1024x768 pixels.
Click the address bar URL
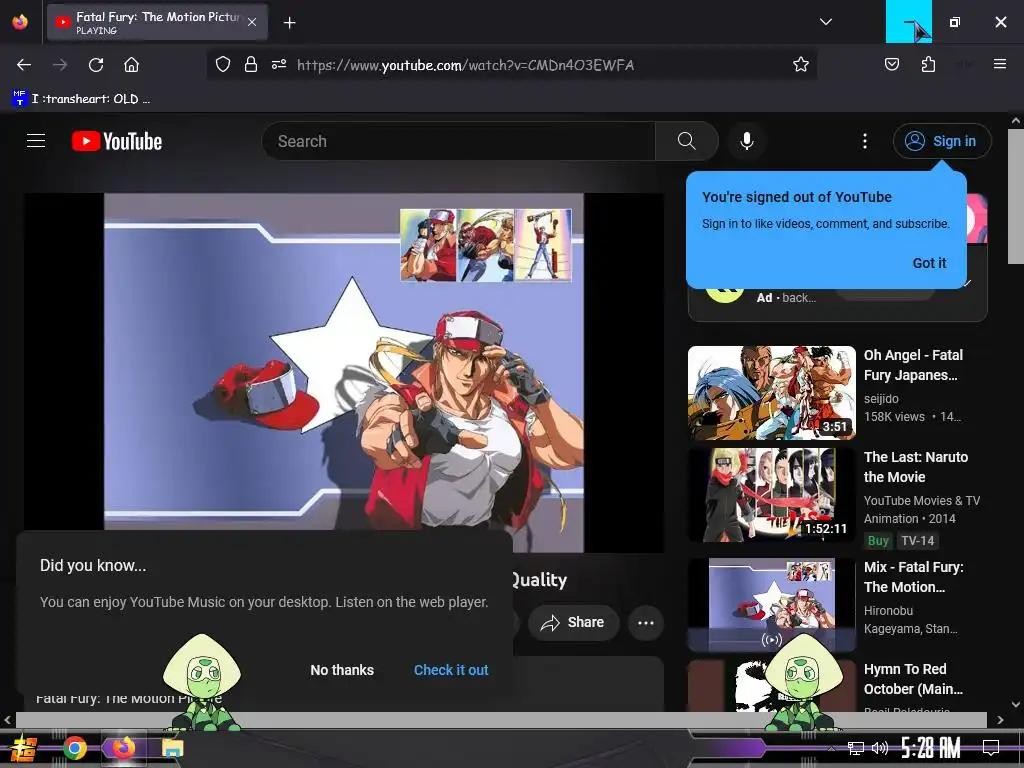pos(465,65)
